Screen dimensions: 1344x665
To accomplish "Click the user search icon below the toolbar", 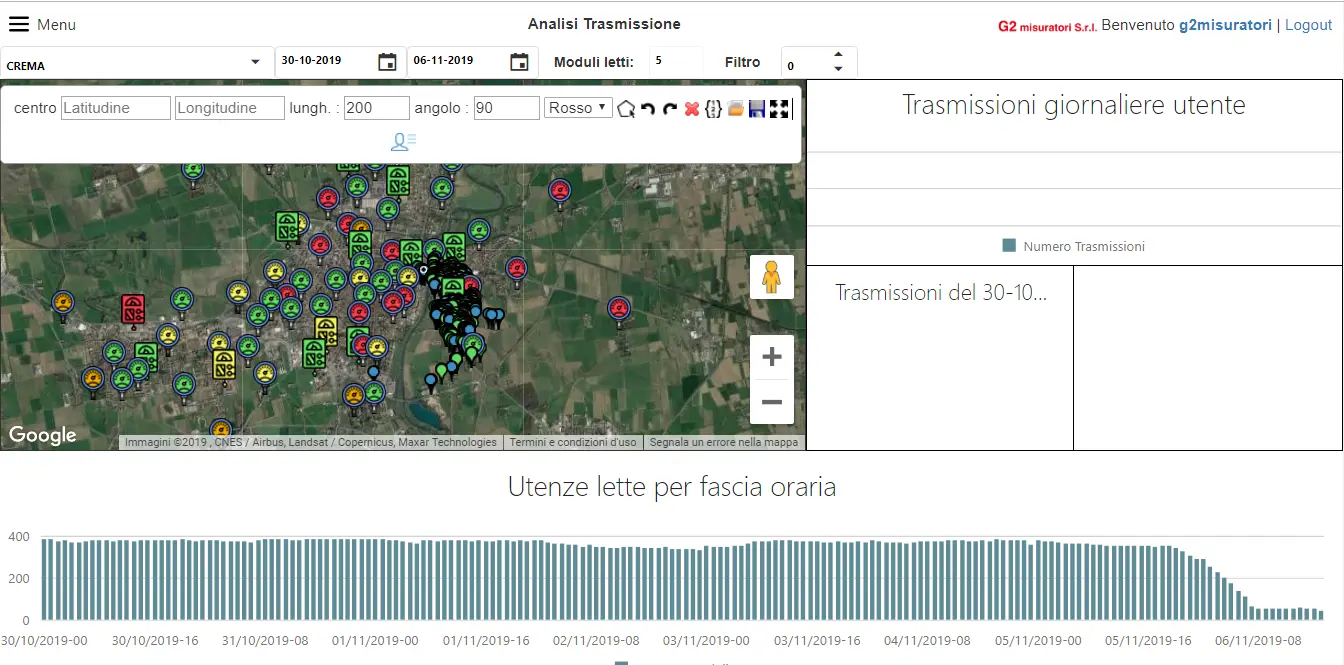I will pyautogui.click(x=402, y=141).
